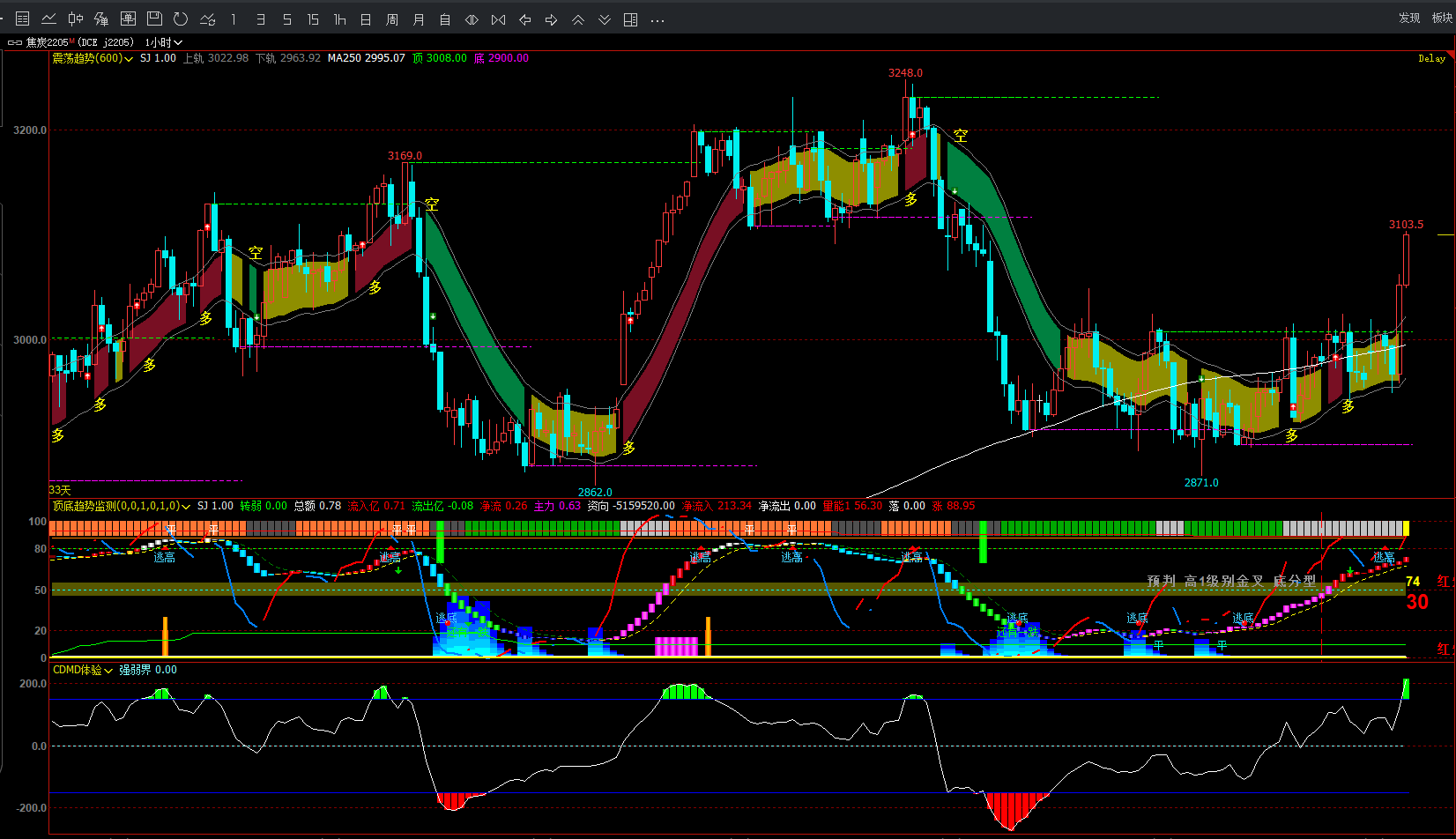
Task: Select the 月 monthly period button
Action: pos(419,19)
